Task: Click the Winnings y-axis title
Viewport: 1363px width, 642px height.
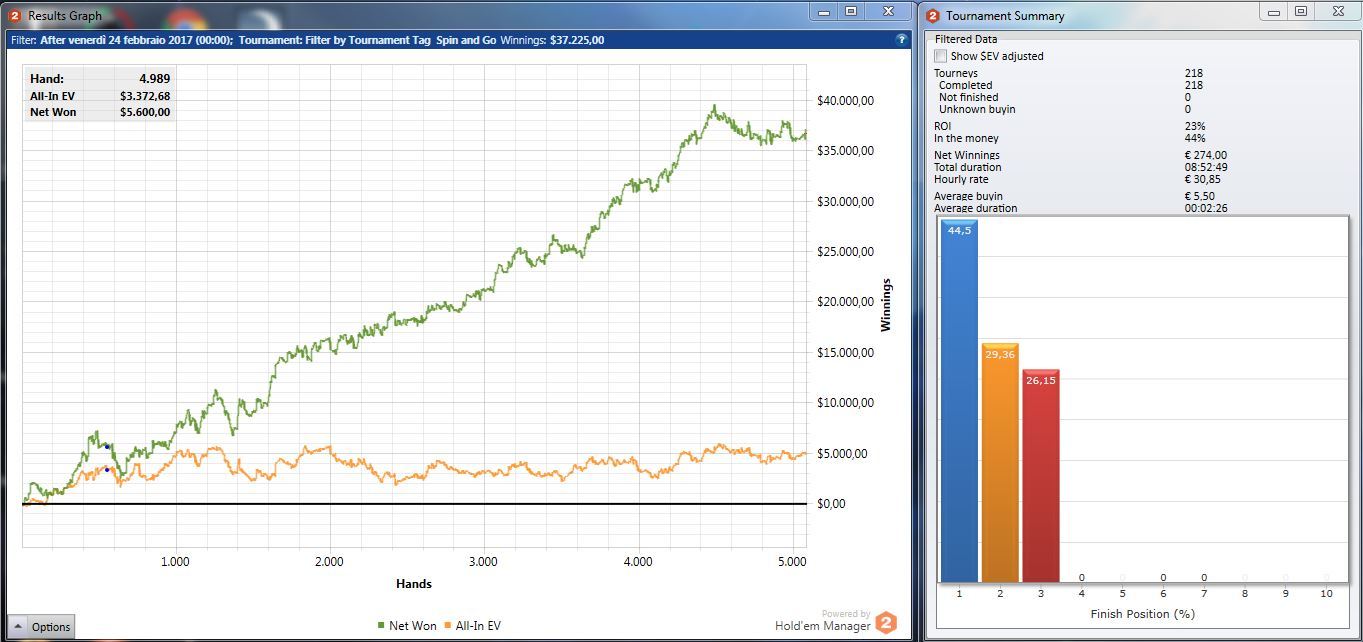Action: pos(885,305)
